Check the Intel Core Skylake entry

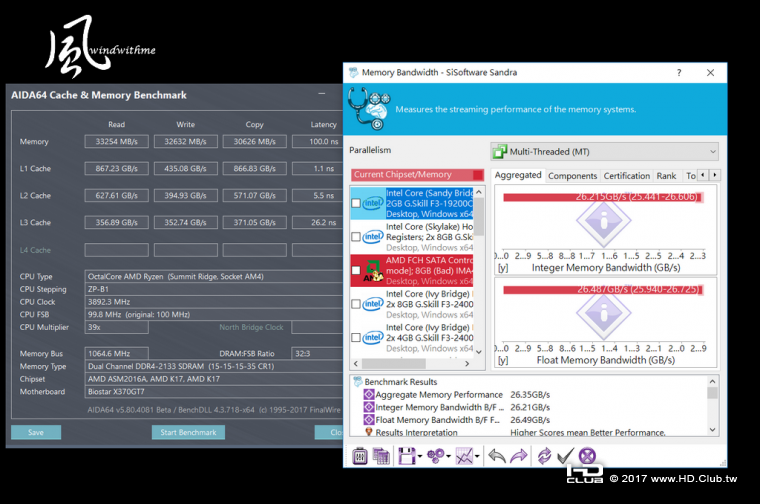click(357, 237)
